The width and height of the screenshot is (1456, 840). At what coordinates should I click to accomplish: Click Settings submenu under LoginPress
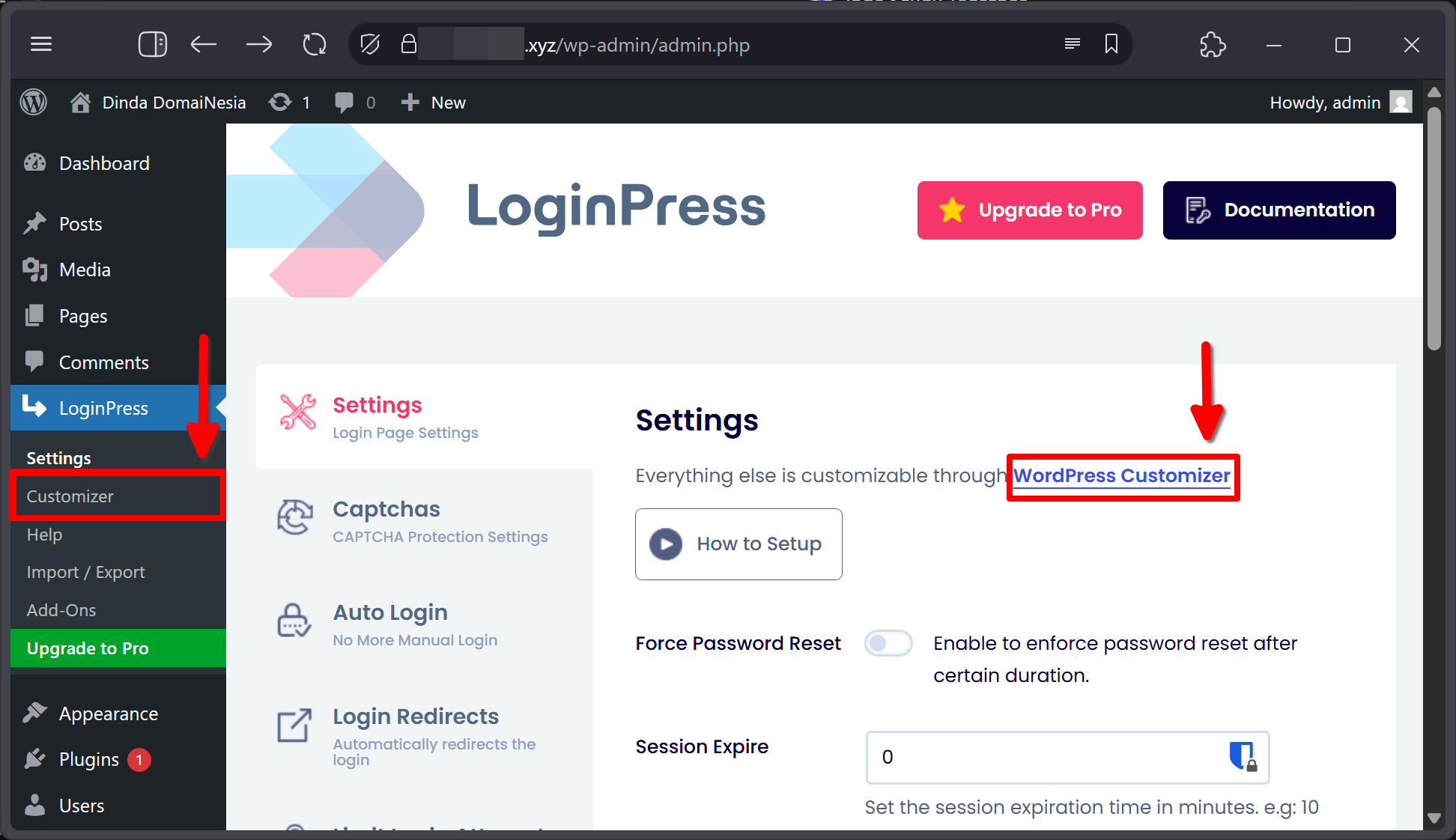(58, 458)
